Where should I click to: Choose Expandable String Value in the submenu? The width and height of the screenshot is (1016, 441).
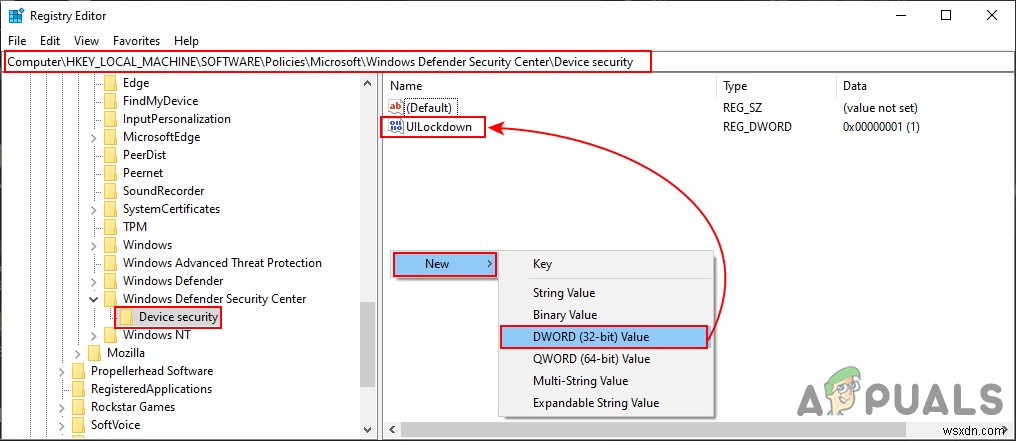coord(595,403)
